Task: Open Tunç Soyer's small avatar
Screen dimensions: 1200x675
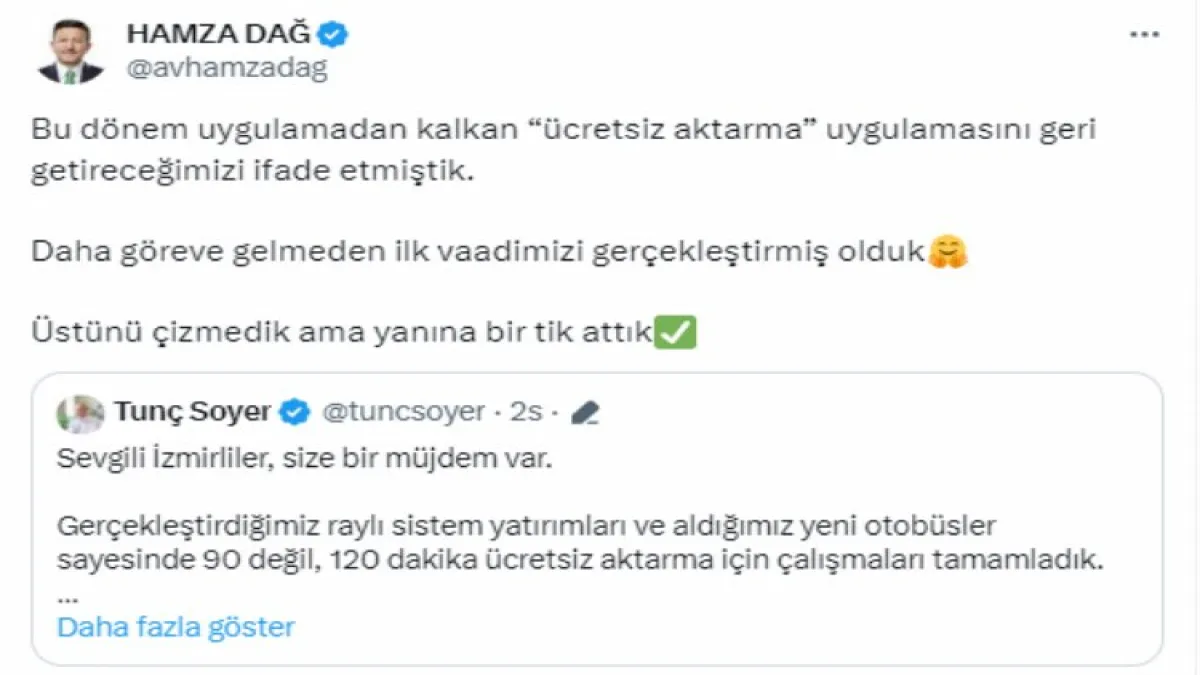Action: [x=81, y=412]
